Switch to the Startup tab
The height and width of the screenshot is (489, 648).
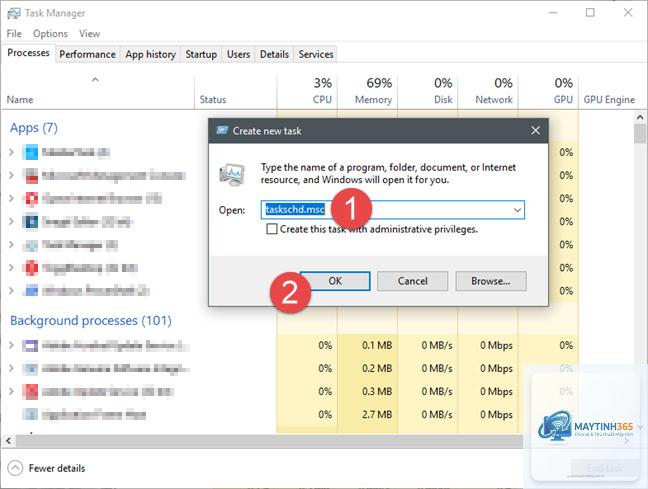pyautogui.click(x=201, y=54)
